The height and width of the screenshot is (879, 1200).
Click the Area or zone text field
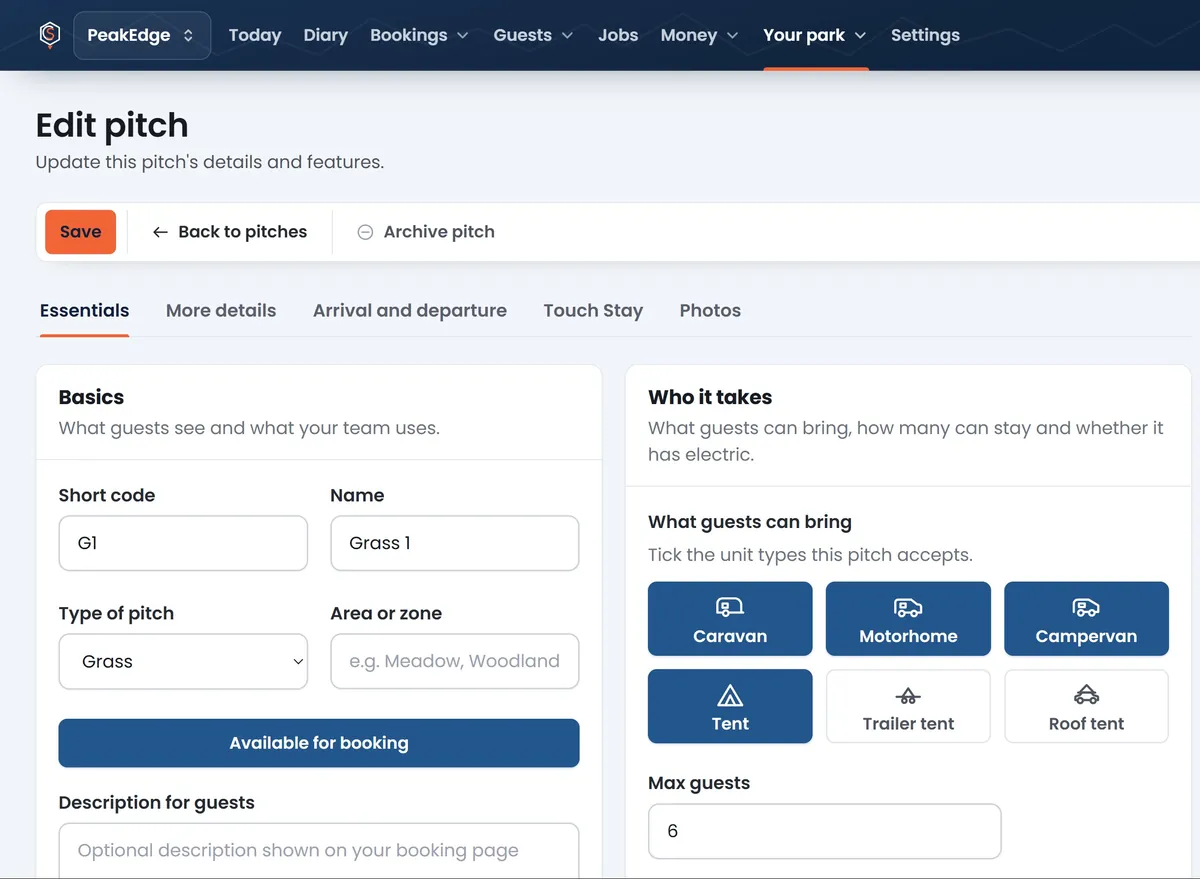pos(455,661)
